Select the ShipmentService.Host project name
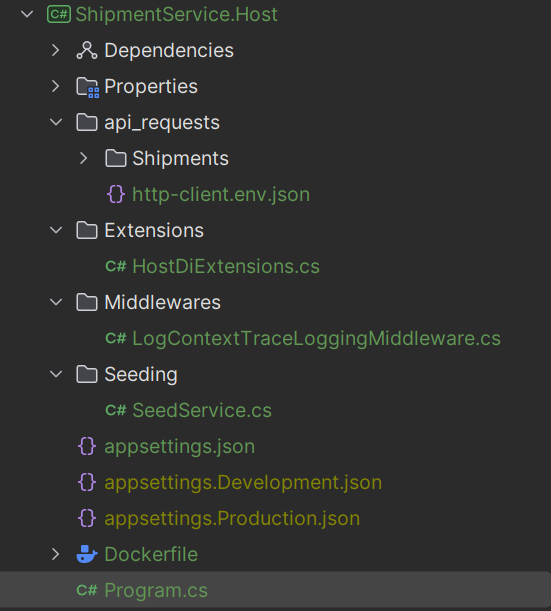 [x=176, y=14]
